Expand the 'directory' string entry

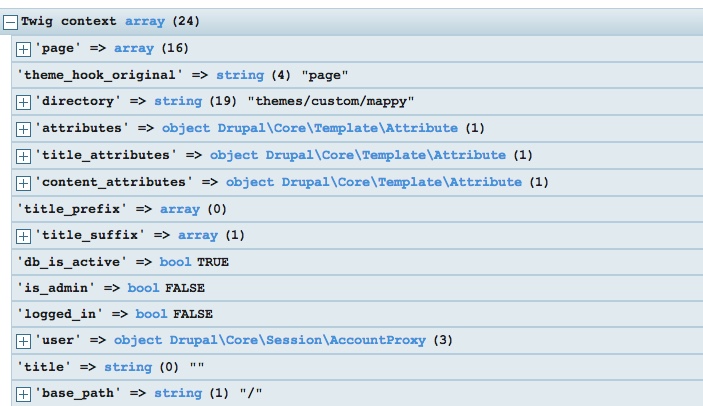[23, 102]
